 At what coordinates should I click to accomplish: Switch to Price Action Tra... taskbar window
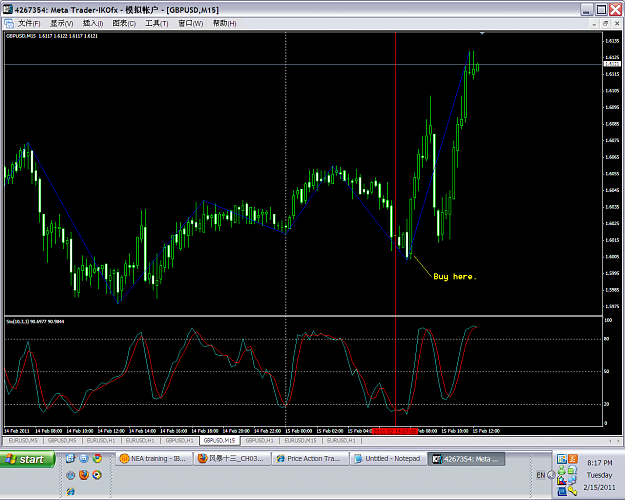coord(310,459)
